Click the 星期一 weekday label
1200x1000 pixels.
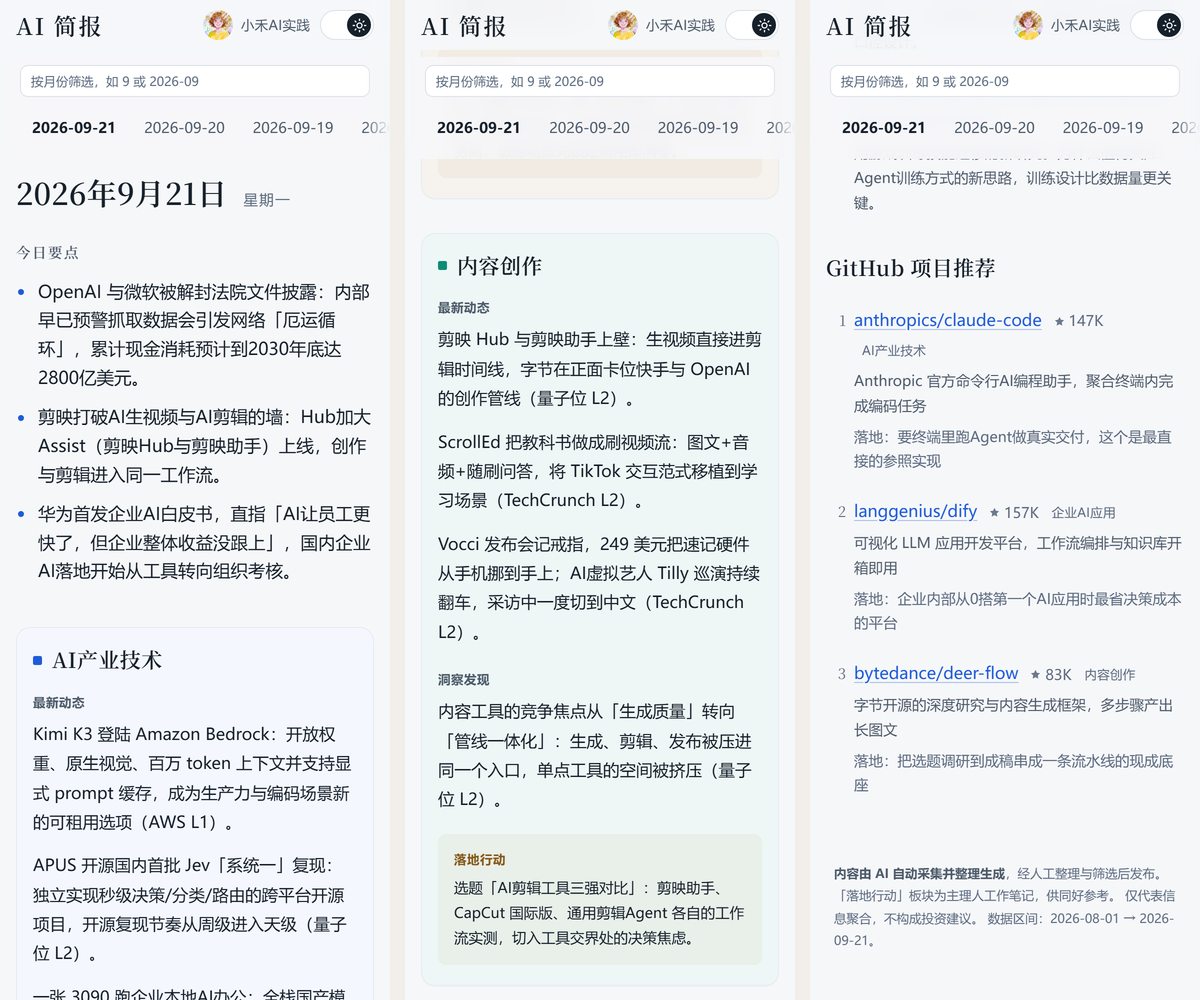267,200
